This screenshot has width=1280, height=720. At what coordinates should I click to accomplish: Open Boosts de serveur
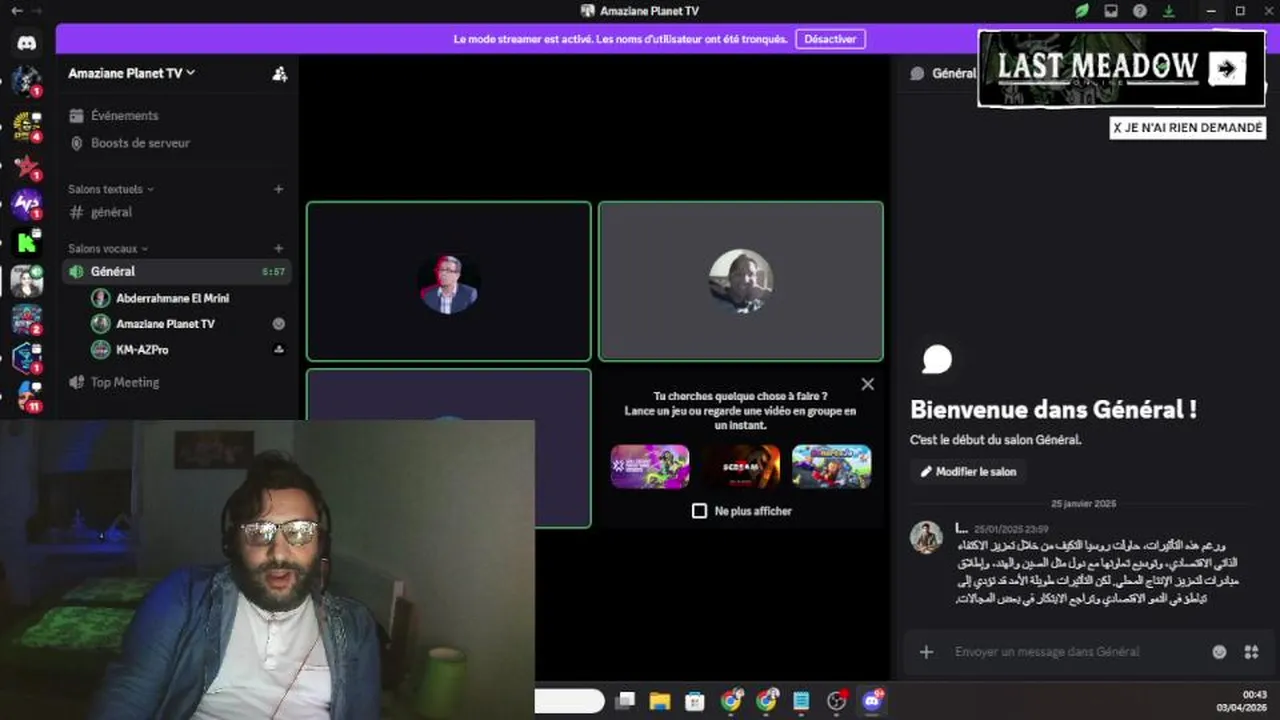(129, 143)
